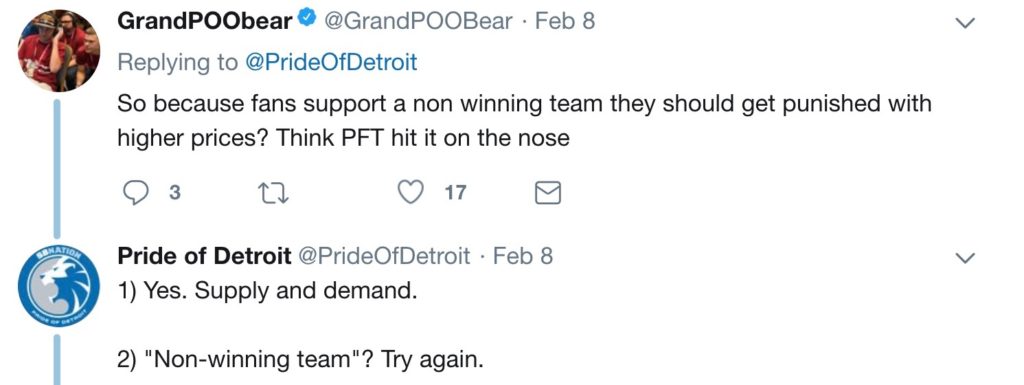Follow the @PrideOfDetroit reply mention link
This screenshot has height=385, width=1024.
[330, 63]
